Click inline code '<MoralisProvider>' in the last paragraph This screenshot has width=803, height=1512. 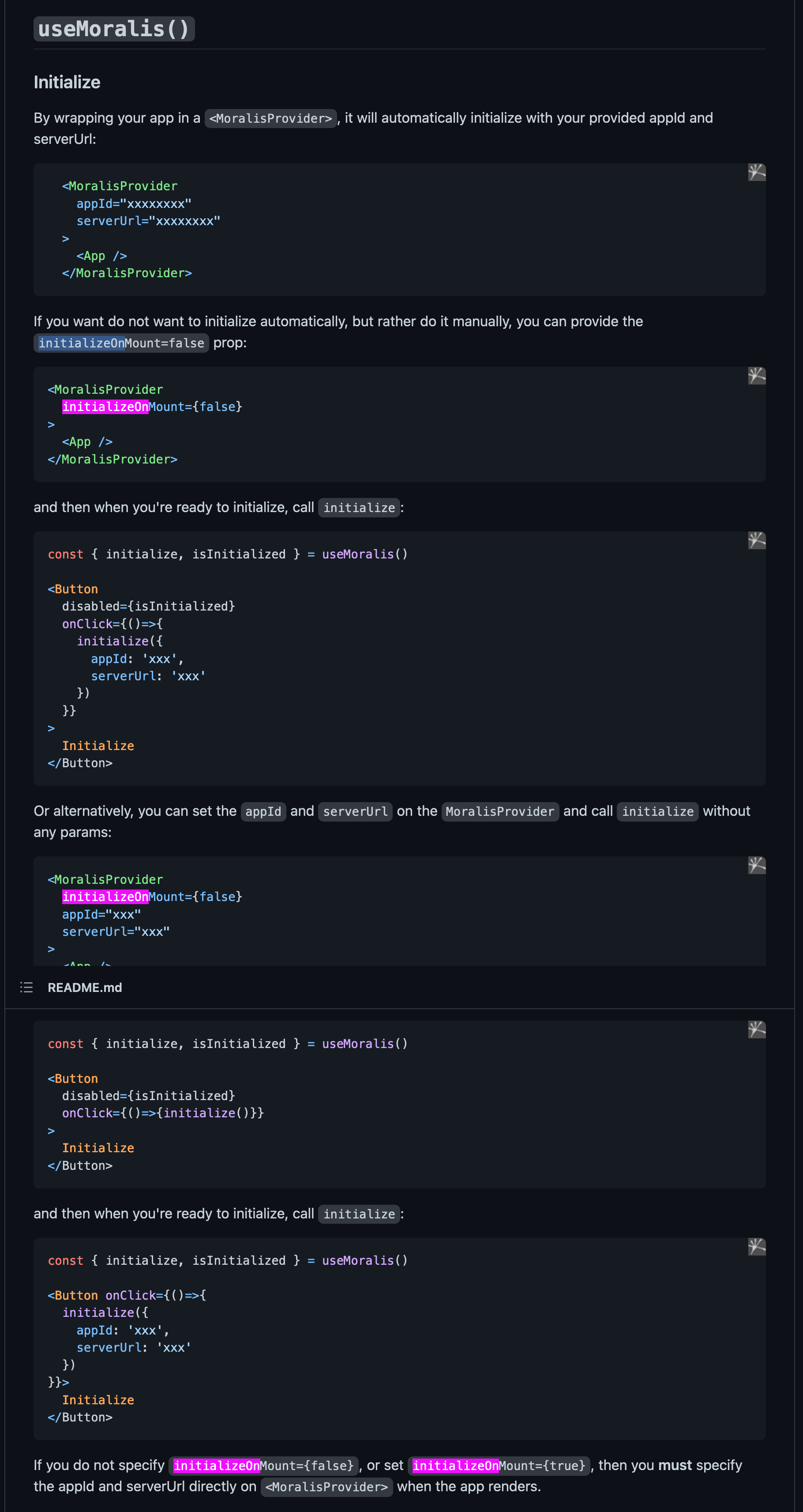tap(326, 1487)
